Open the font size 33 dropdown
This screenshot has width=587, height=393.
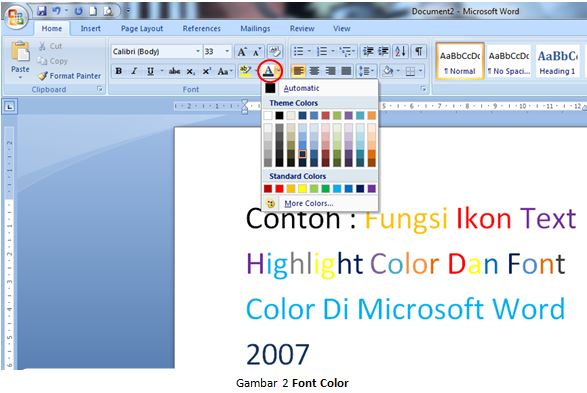click(227, 51)
